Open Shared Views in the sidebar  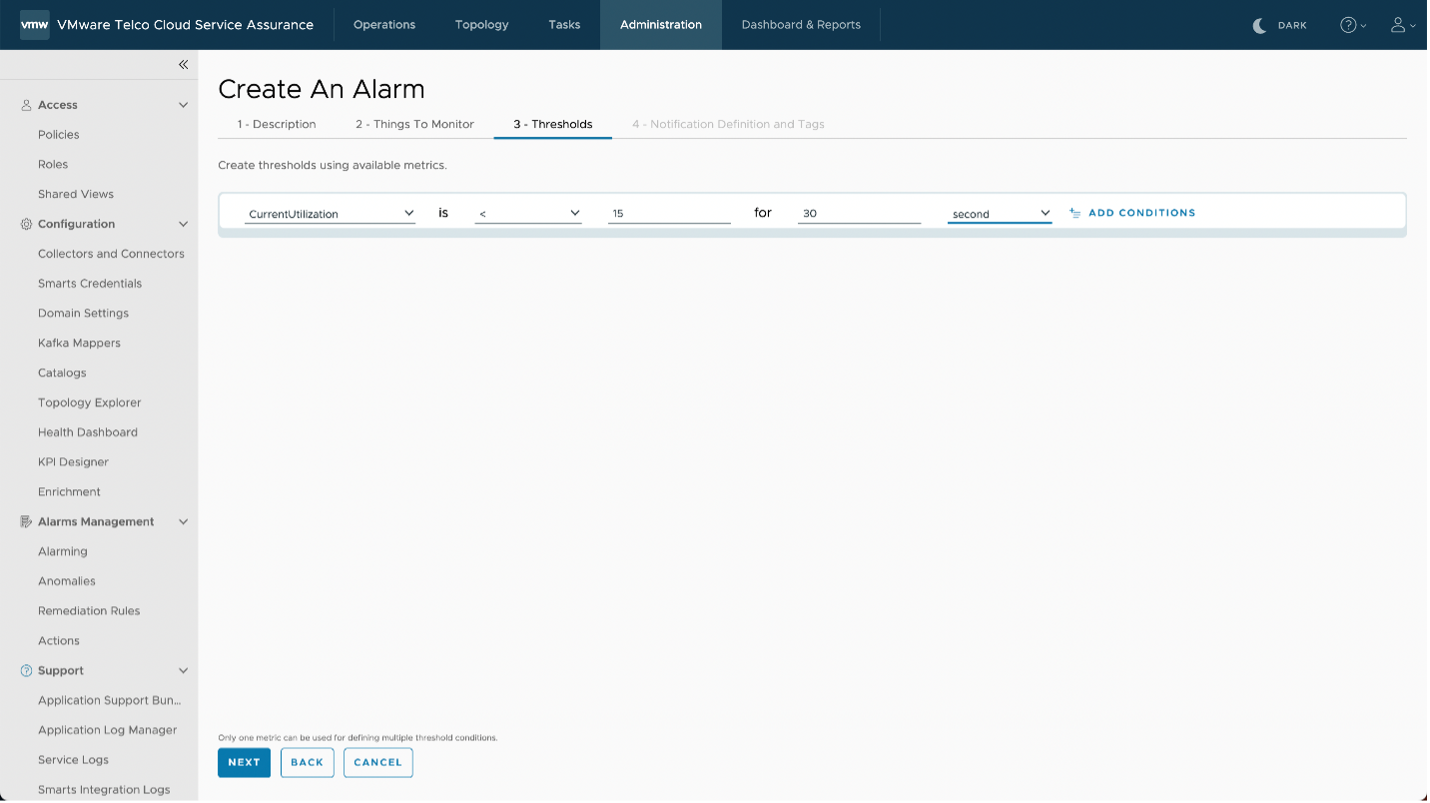(76, 194)
